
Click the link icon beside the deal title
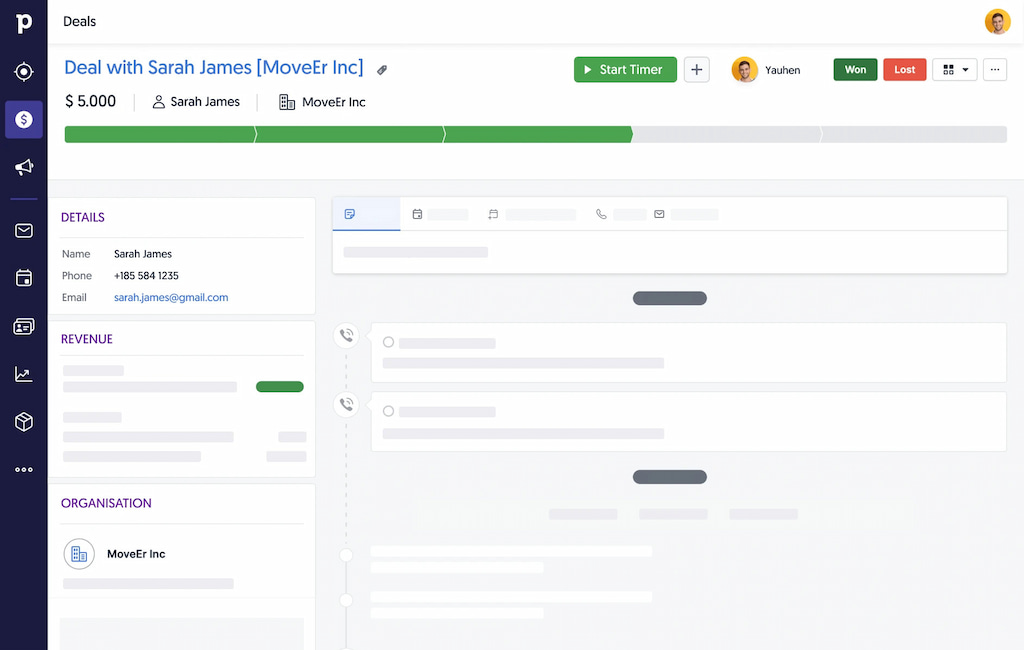382,69
